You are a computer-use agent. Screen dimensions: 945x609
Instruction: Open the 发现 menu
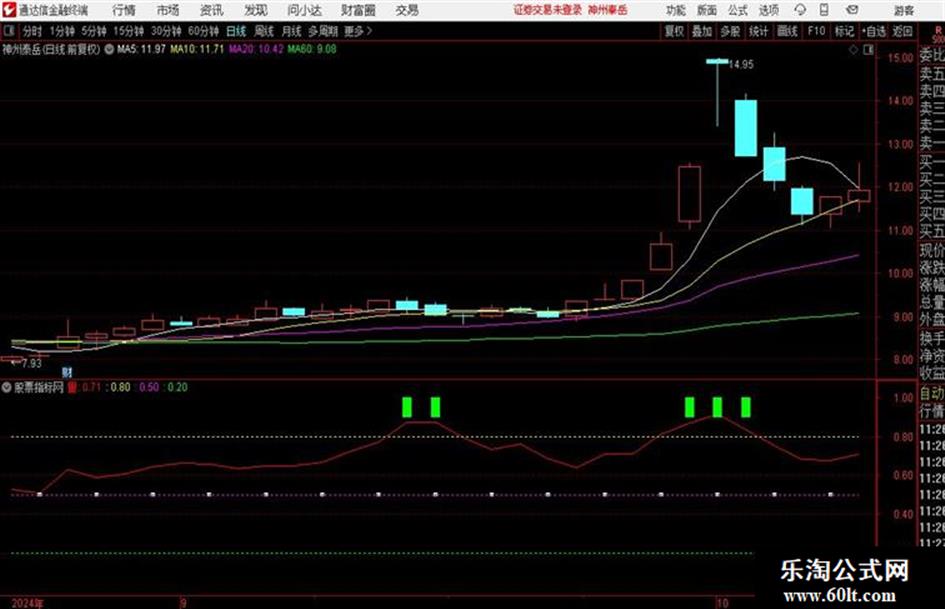(x=256, y=10)
